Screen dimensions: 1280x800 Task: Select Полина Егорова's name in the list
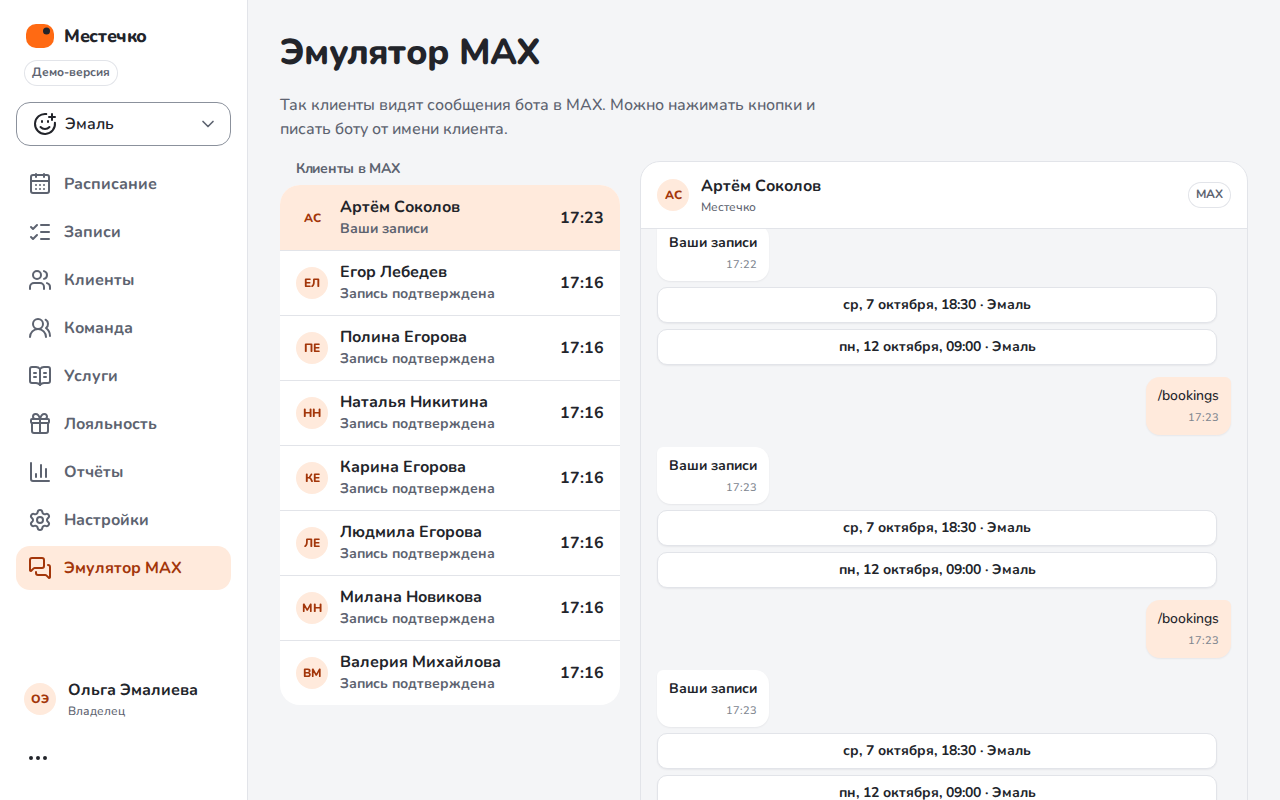[x=403, y=337]
